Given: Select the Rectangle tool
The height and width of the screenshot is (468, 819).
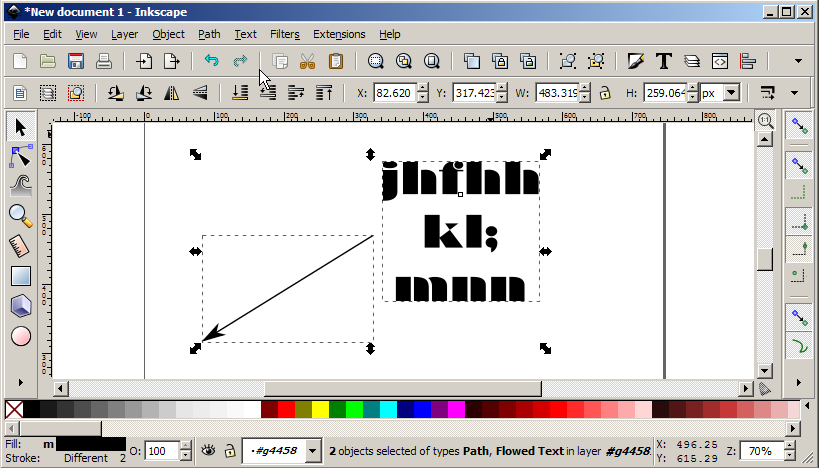Looking at the screenshot, I should pyautogui.click(x=21, y=276).
